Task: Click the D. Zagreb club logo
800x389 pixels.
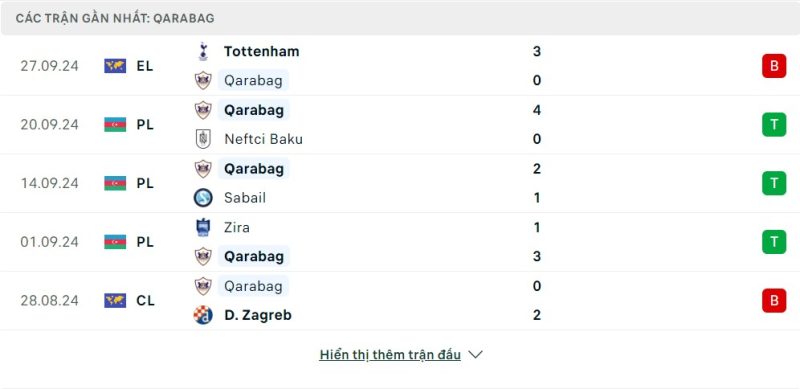Action: [203, 315]
